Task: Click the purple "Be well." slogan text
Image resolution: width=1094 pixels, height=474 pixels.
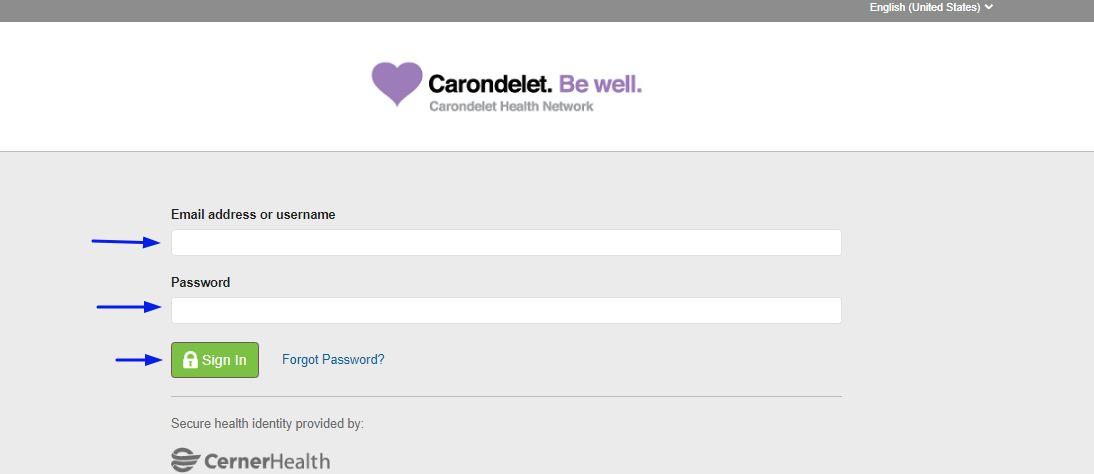Action: [x=600, y=84]
